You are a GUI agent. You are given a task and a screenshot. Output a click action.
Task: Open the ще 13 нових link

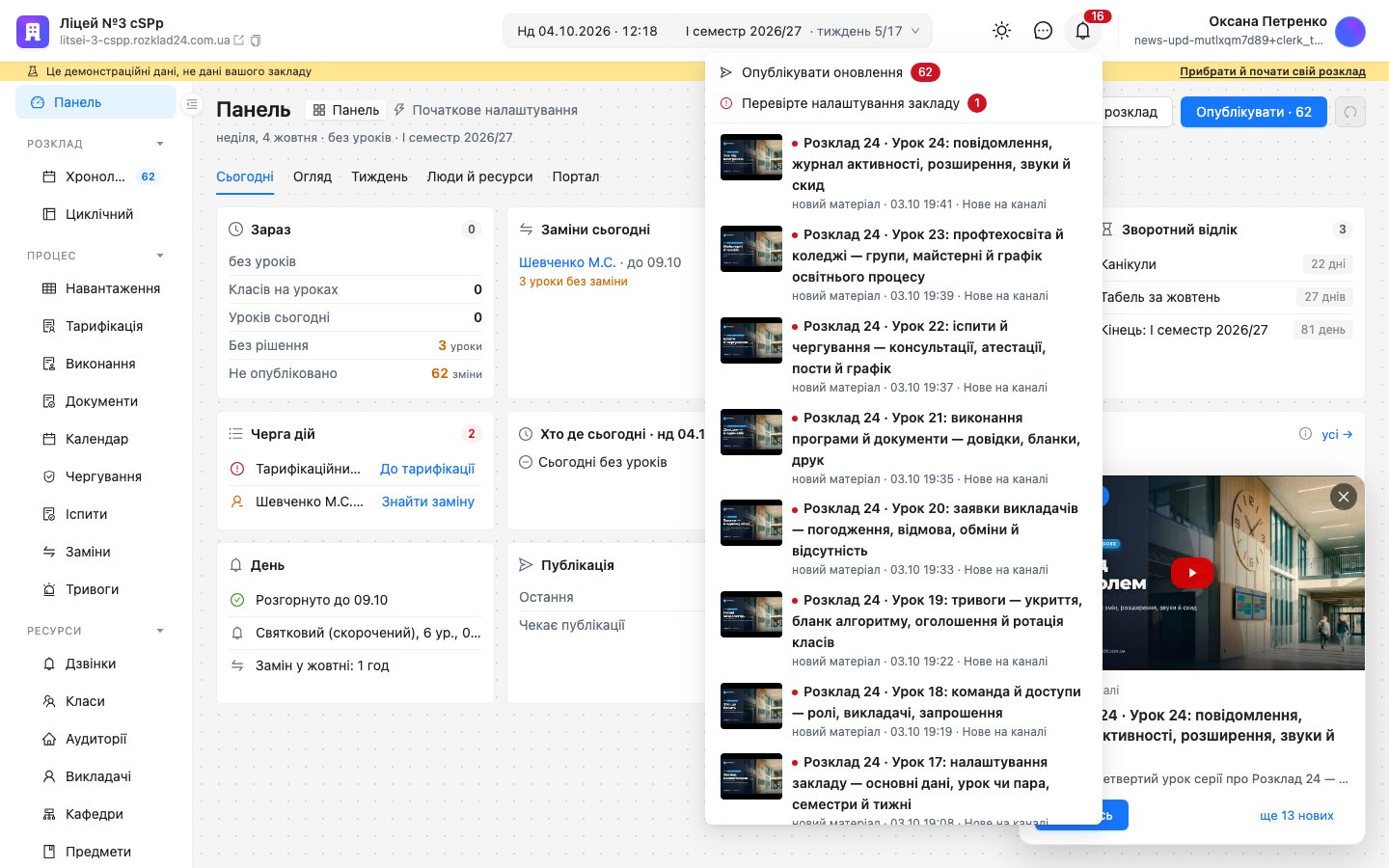tap(1296, 815)
